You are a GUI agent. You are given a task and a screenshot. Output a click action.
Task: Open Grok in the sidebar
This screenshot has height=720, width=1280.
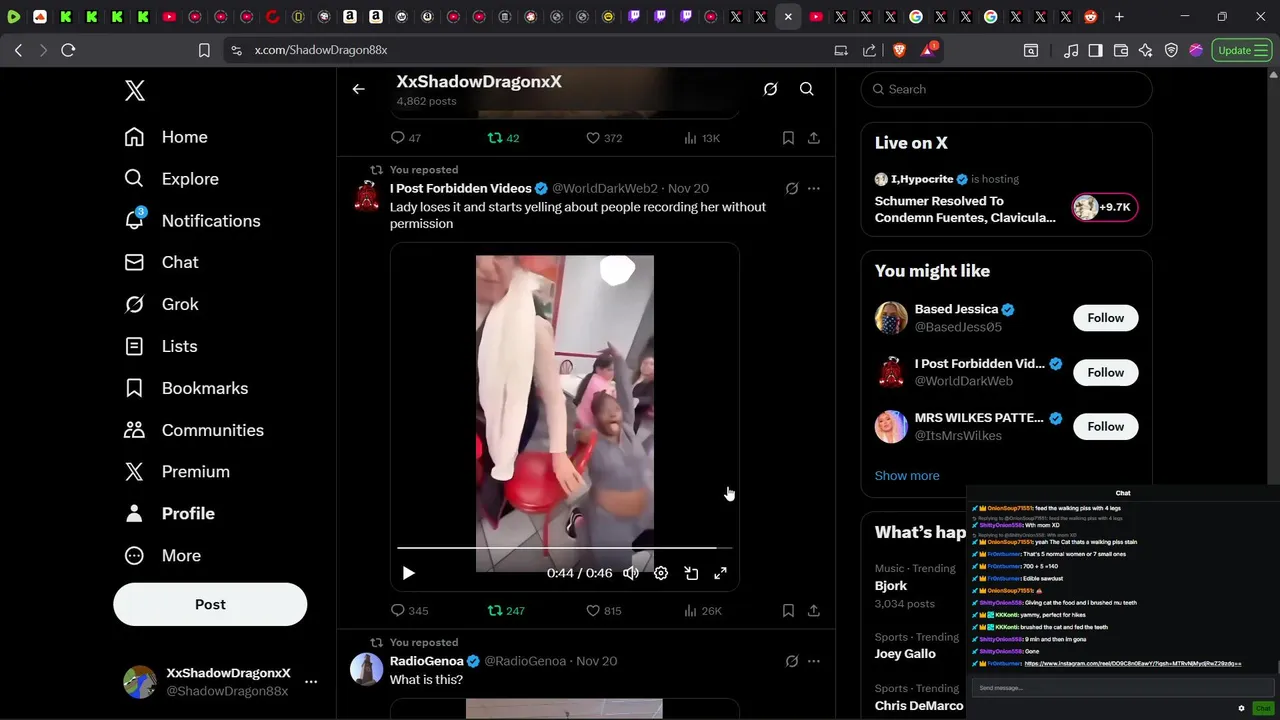point(161,304)
